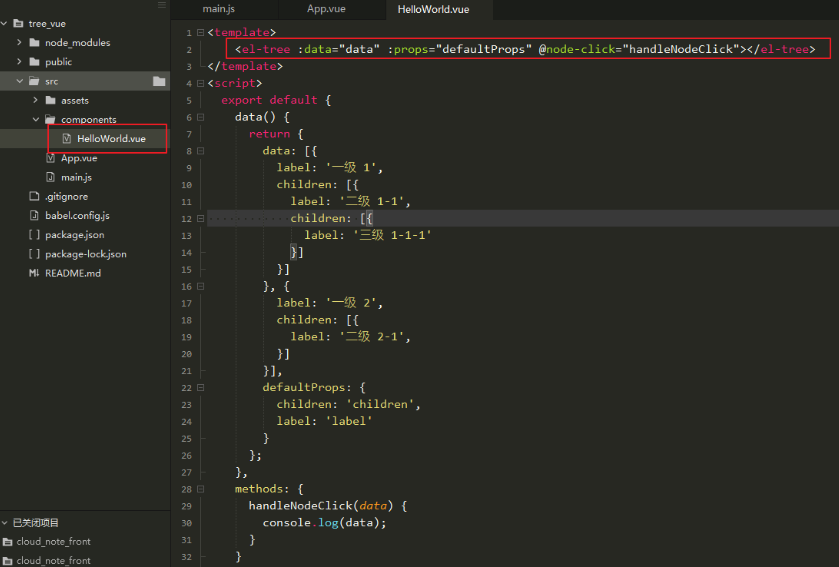The height and width of the screenshot is (567, 839).
Task: Select the first cloud_note_front closed project
Action: [54, 542]
